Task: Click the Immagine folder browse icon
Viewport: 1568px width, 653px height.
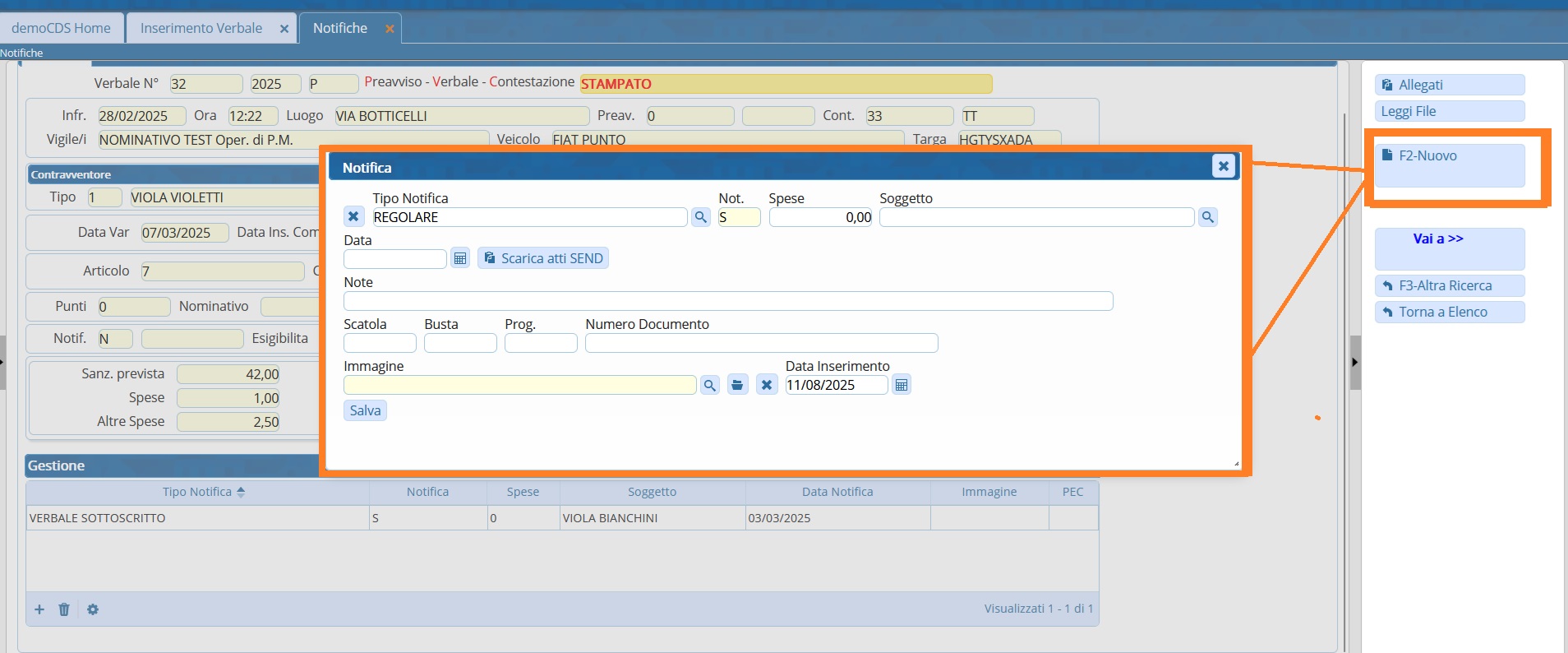Action: pos(738,385)
